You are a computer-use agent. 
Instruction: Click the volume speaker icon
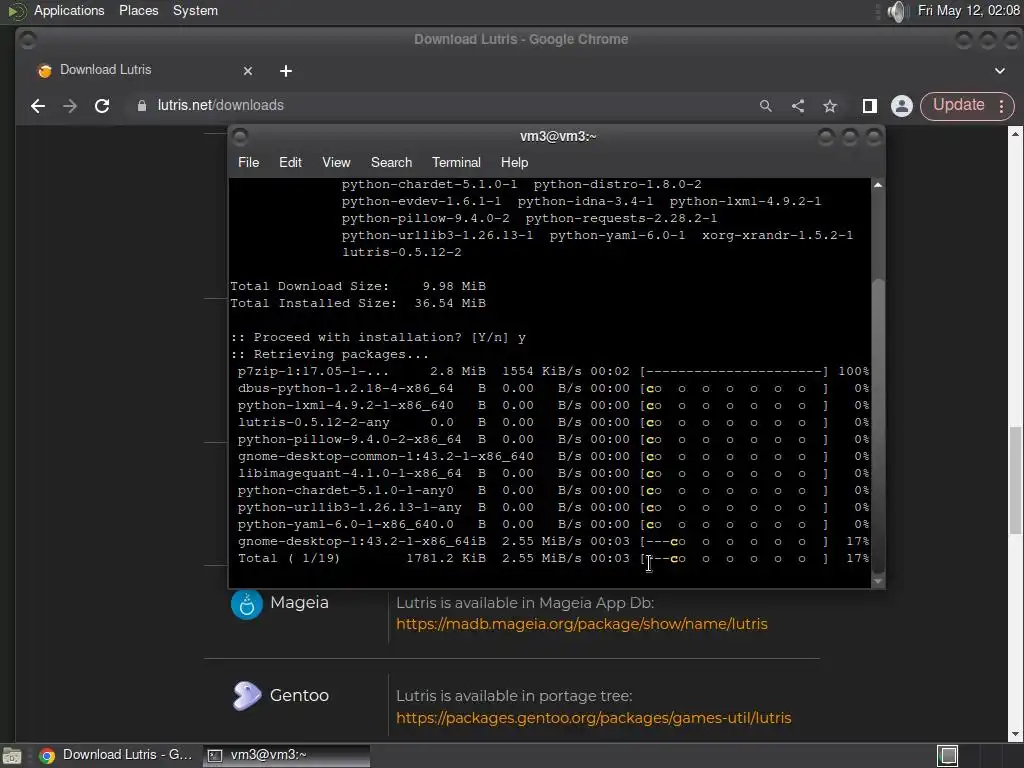[898, 11]
